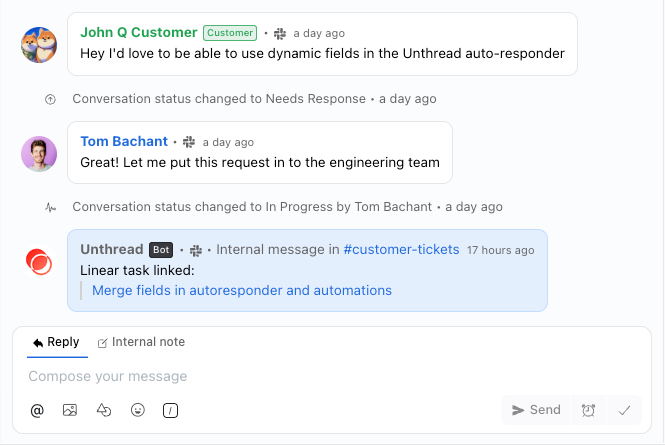This screenshot has width=665, height=445.
Task: Click the Slack icon beside John Q Customer
Action: point(280,33)
